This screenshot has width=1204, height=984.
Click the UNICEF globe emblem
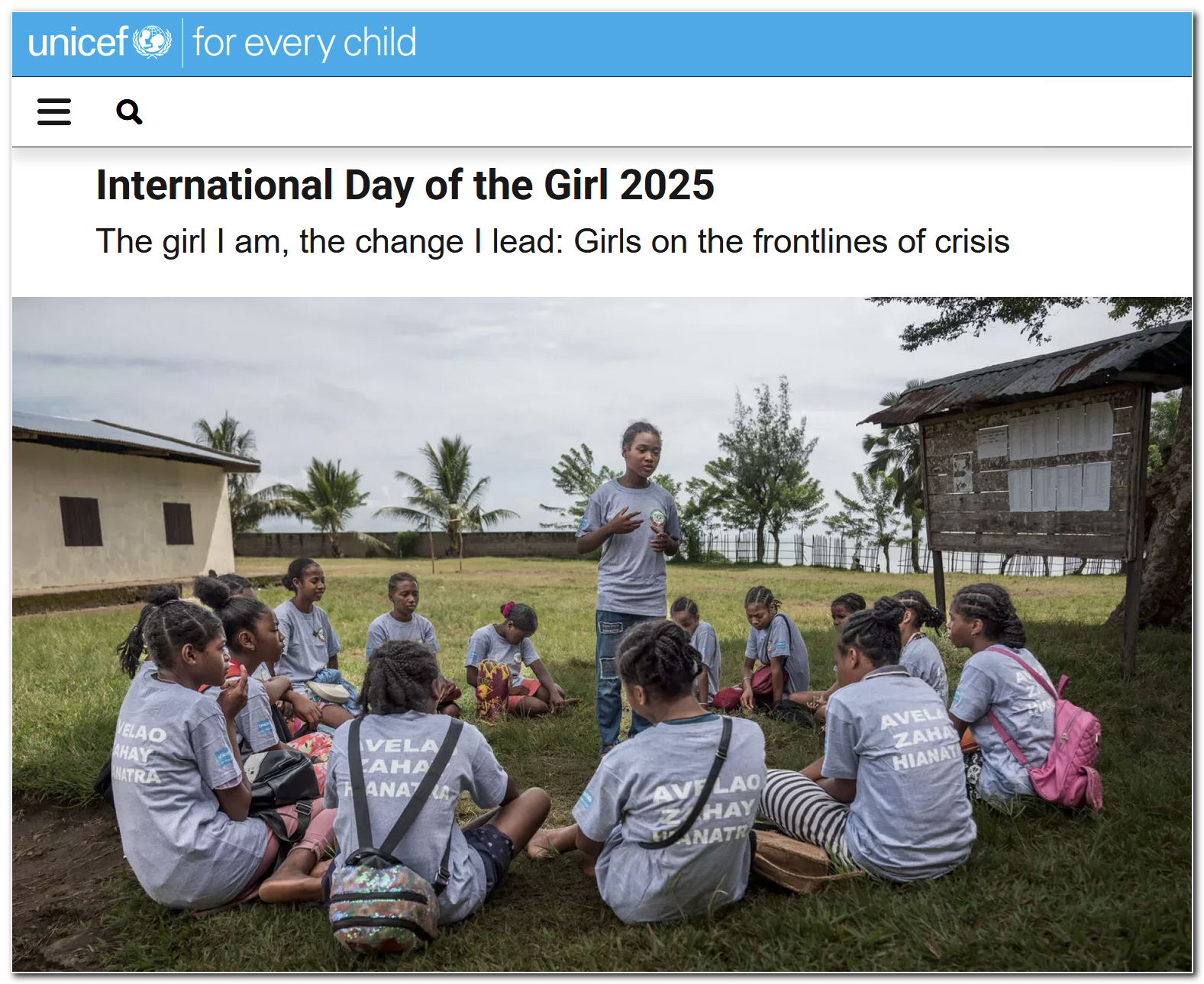point(152,42)
